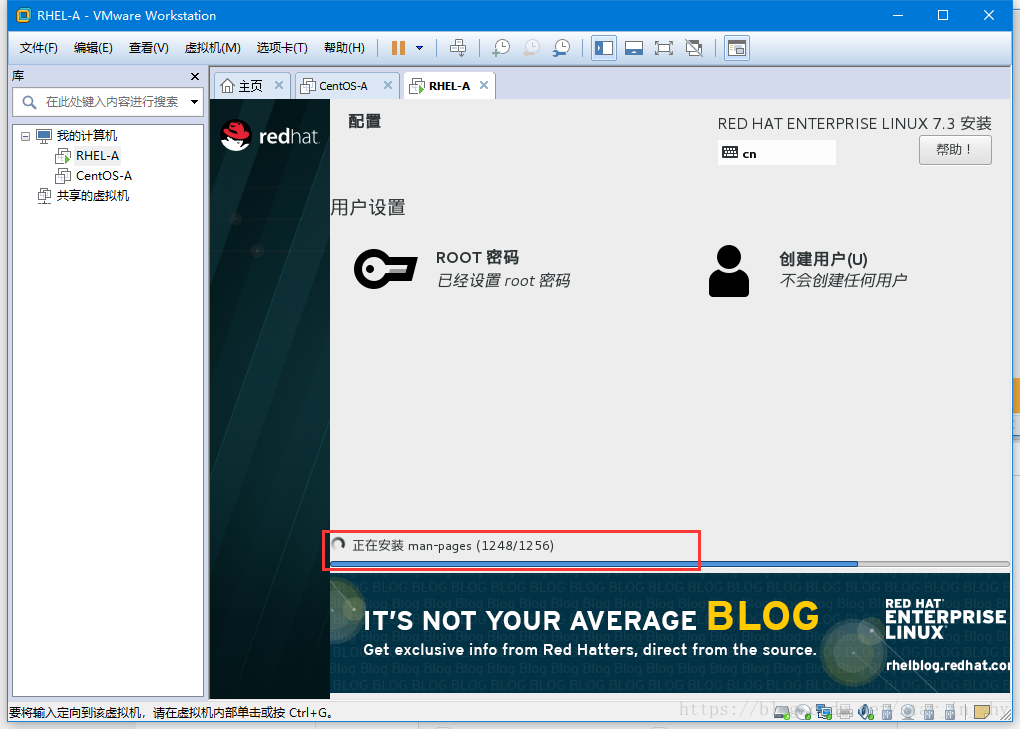Screen dimensions: 1020x729
Task: Open the 文件(F) menu
Action: pyautogui.click(x=38, y=47)
